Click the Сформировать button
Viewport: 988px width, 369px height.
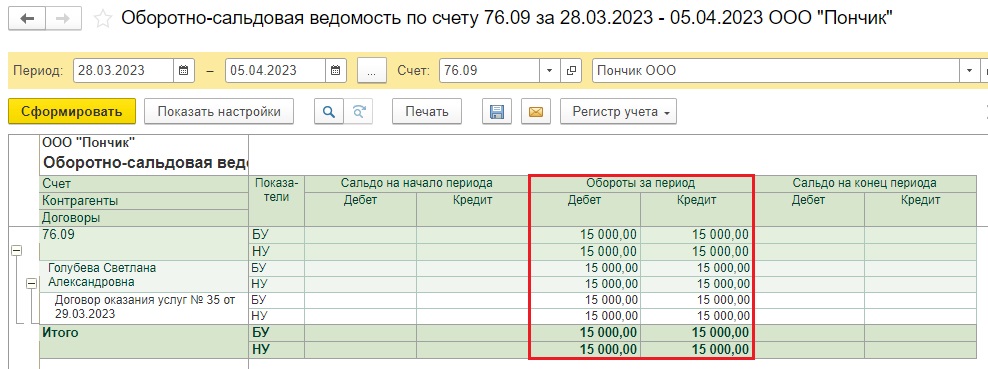point(72,112)
